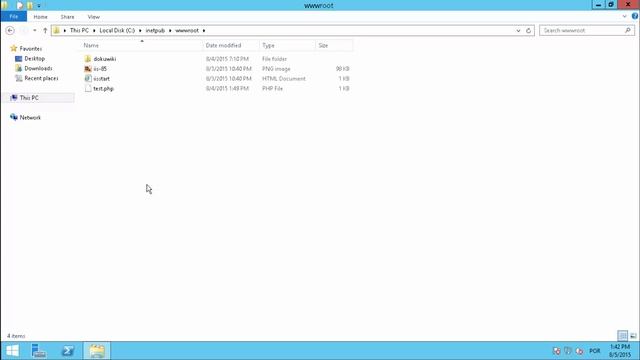Click the PHP File type cell
Viewport: 640px width, 360px height.
click(272, 88)
